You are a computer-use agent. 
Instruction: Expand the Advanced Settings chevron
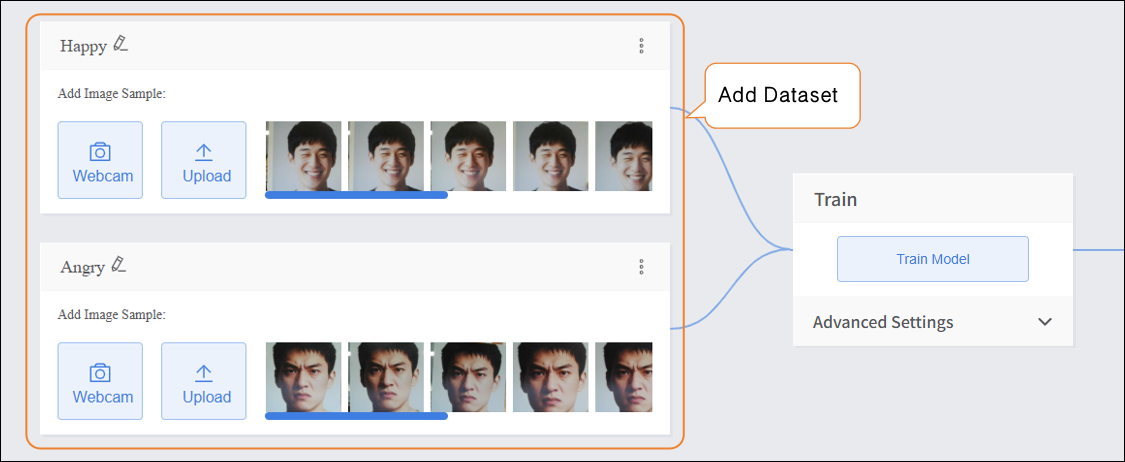tap(1045, 322)
